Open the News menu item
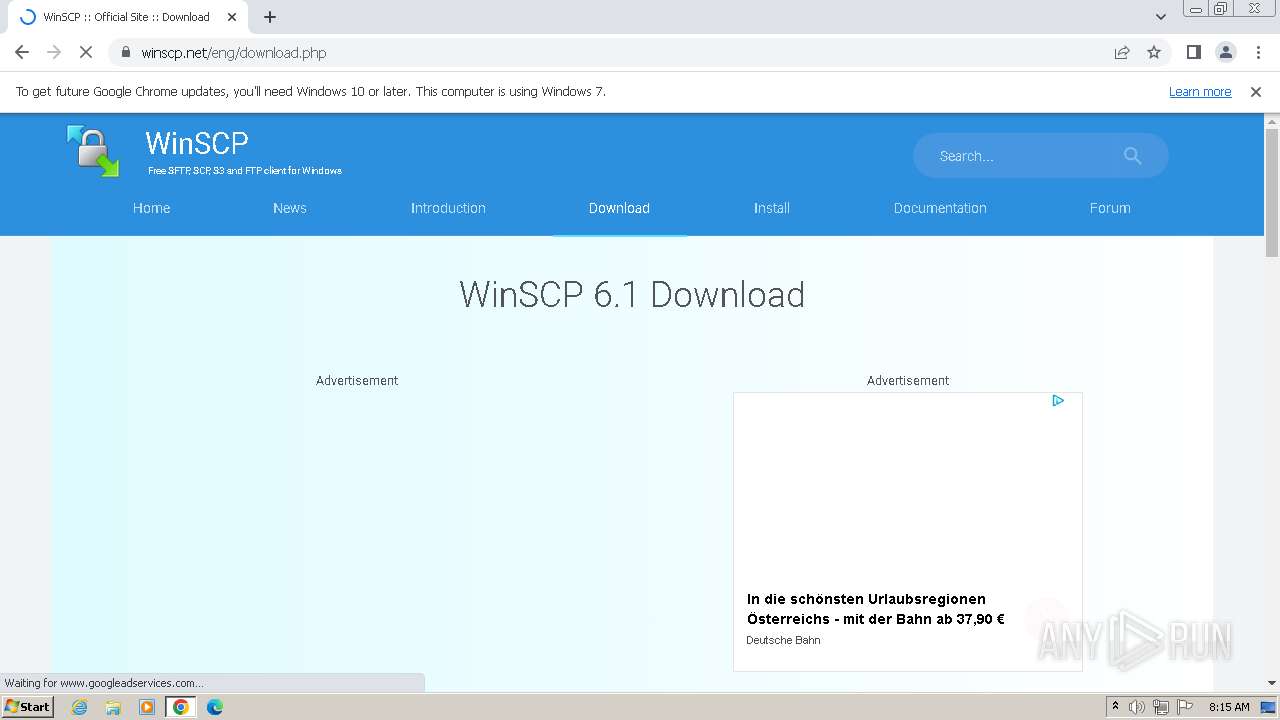The width and height of the screenshot is (1280, 720). coord(290,208)
